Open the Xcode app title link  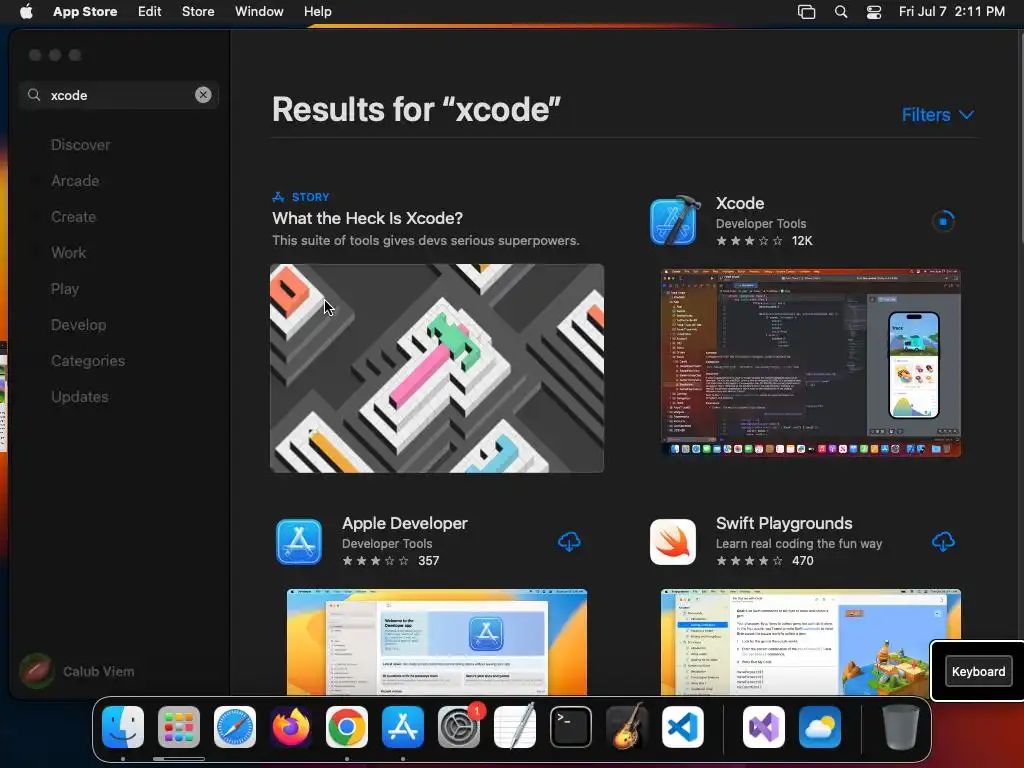[740, 203]
